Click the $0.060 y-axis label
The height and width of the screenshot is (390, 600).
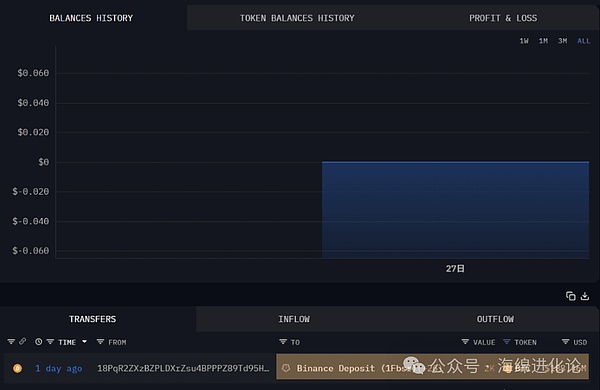pos(33,73)
